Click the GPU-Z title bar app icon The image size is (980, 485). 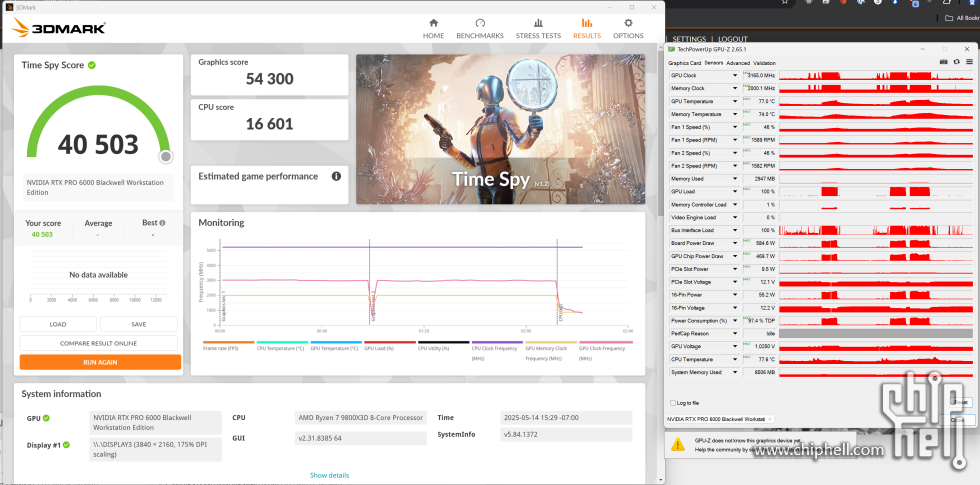tap(672, 49)
